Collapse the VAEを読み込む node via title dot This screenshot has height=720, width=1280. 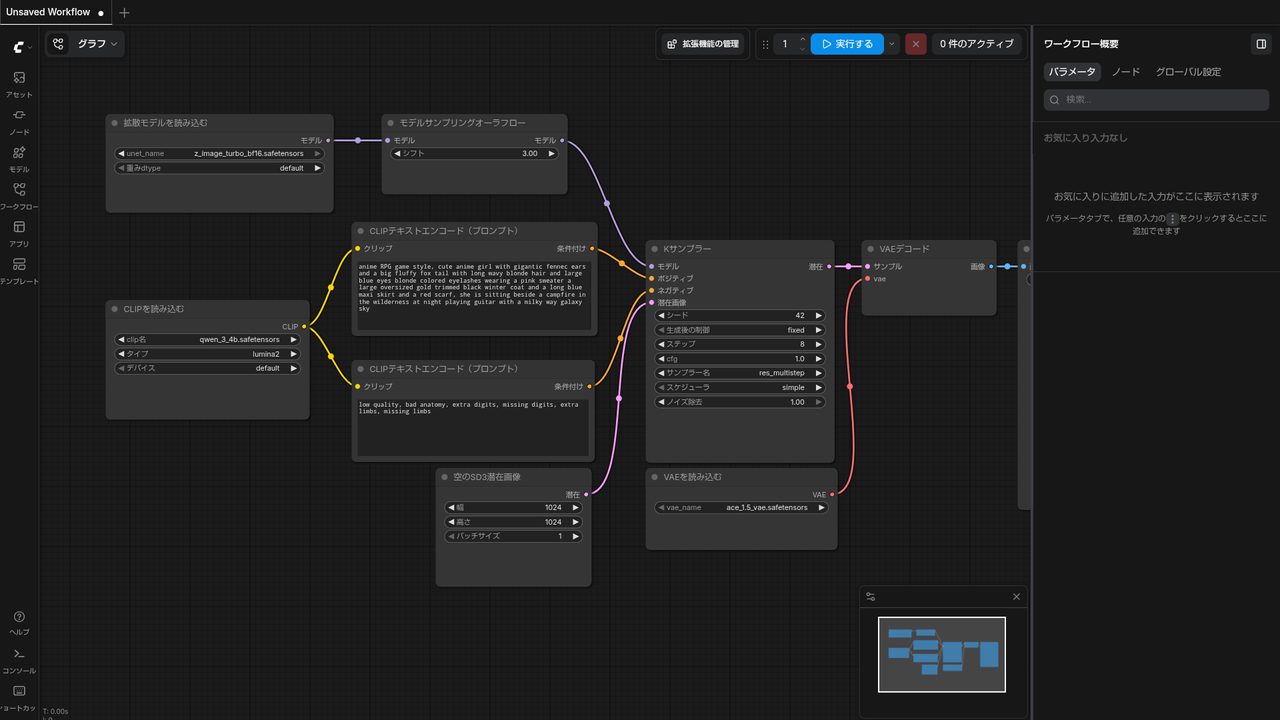[x=655, y=477]
